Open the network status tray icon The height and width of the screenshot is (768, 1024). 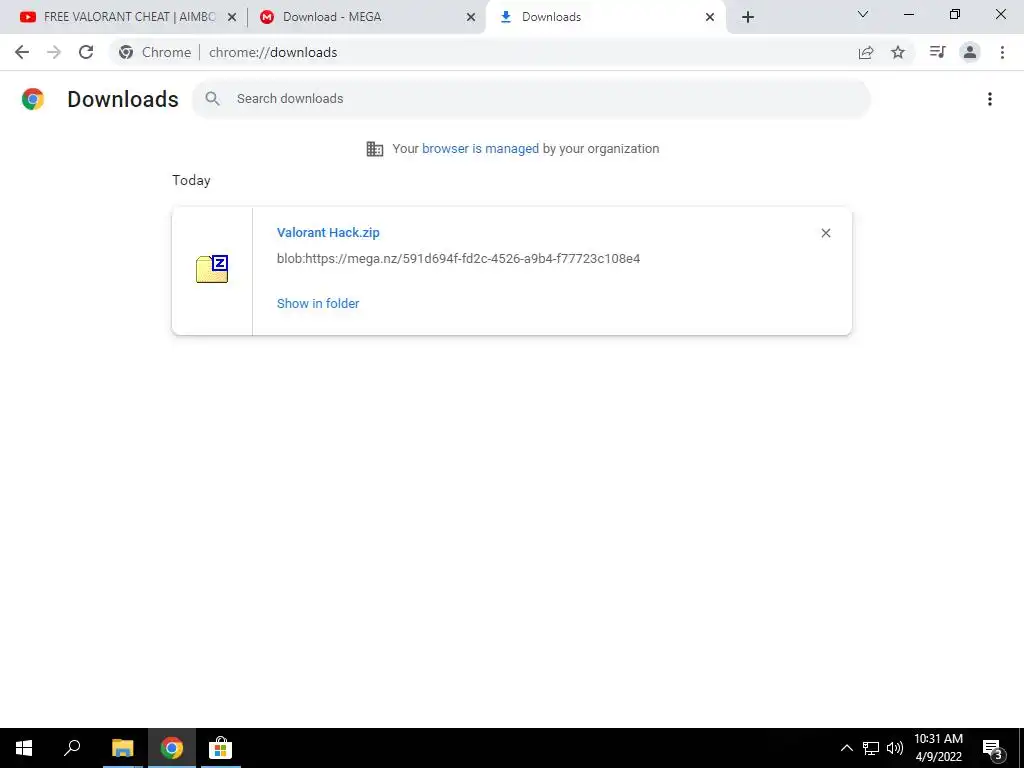click(x=871, y=748)
